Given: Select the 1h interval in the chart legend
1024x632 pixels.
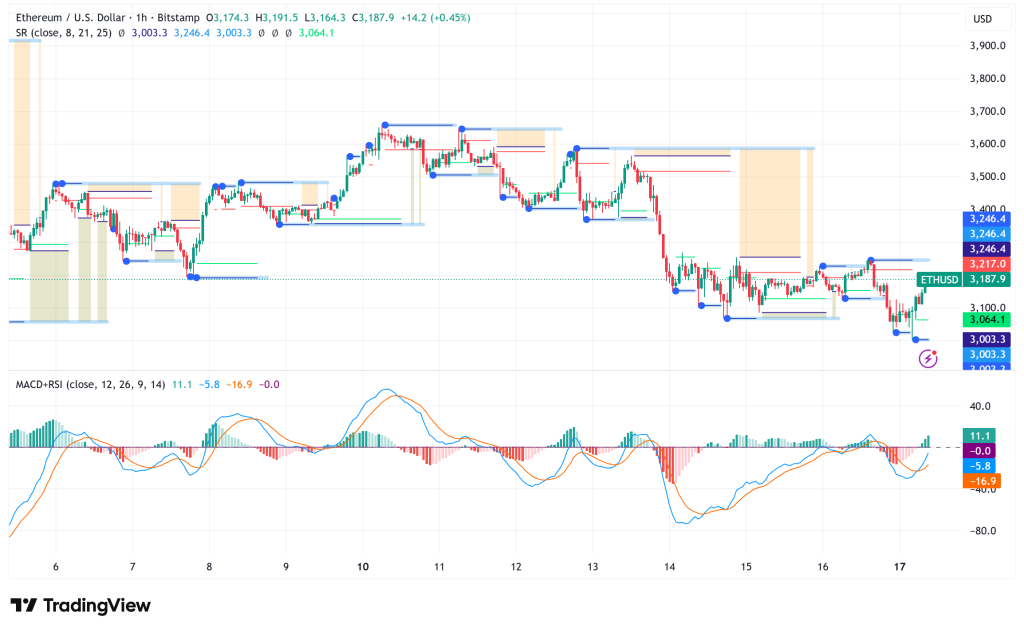Looking at the screenshot, I should tap(144, 17).
